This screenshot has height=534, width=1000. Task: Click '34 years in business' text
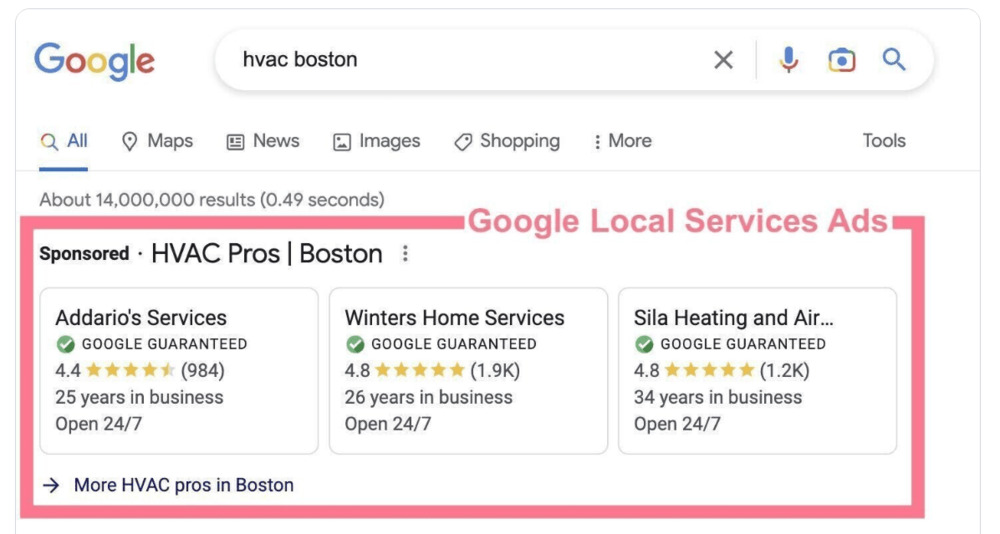(718, 397)
